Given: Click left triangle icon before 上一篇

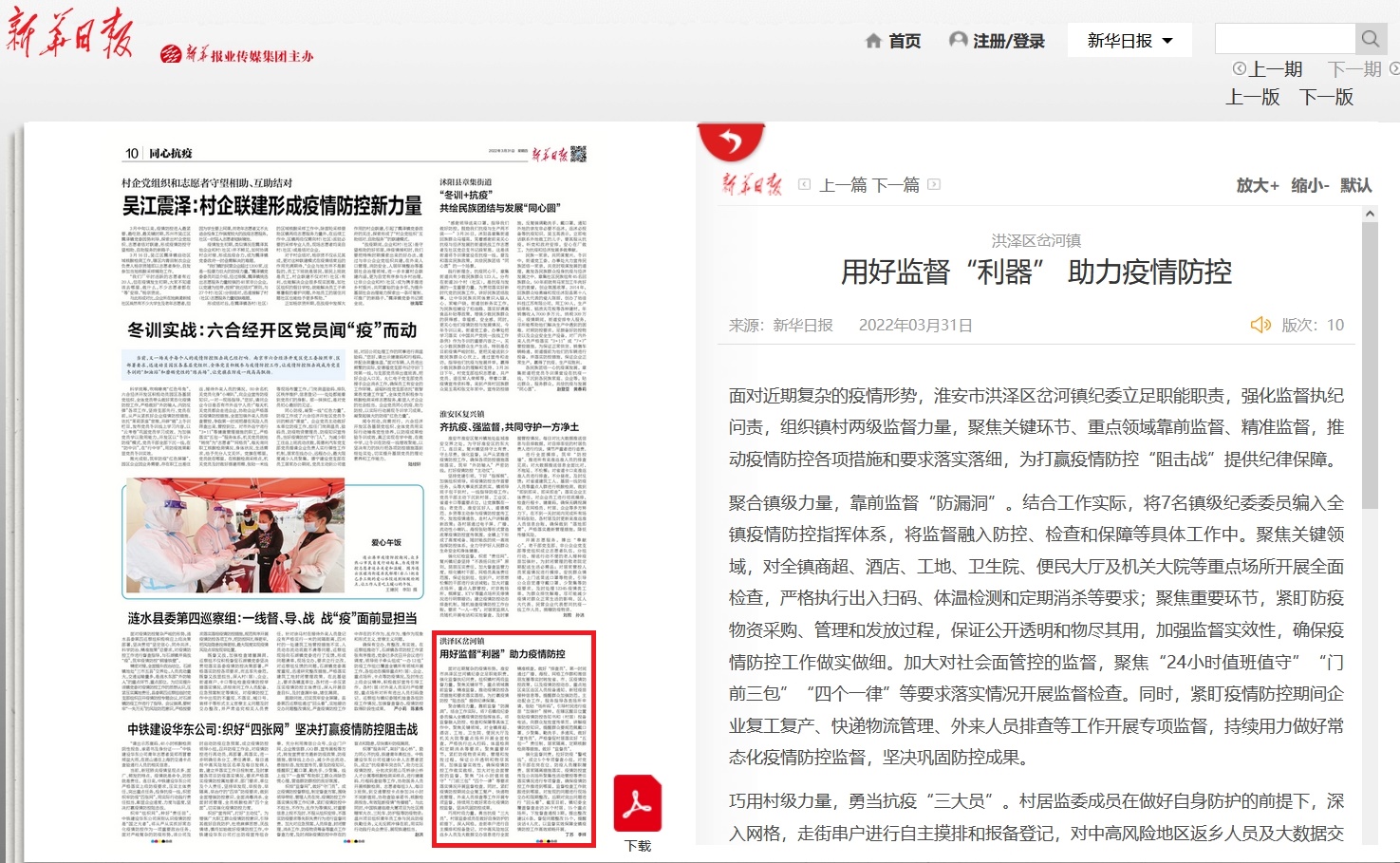Looking at the screenshot, I should tap(805, 184).
